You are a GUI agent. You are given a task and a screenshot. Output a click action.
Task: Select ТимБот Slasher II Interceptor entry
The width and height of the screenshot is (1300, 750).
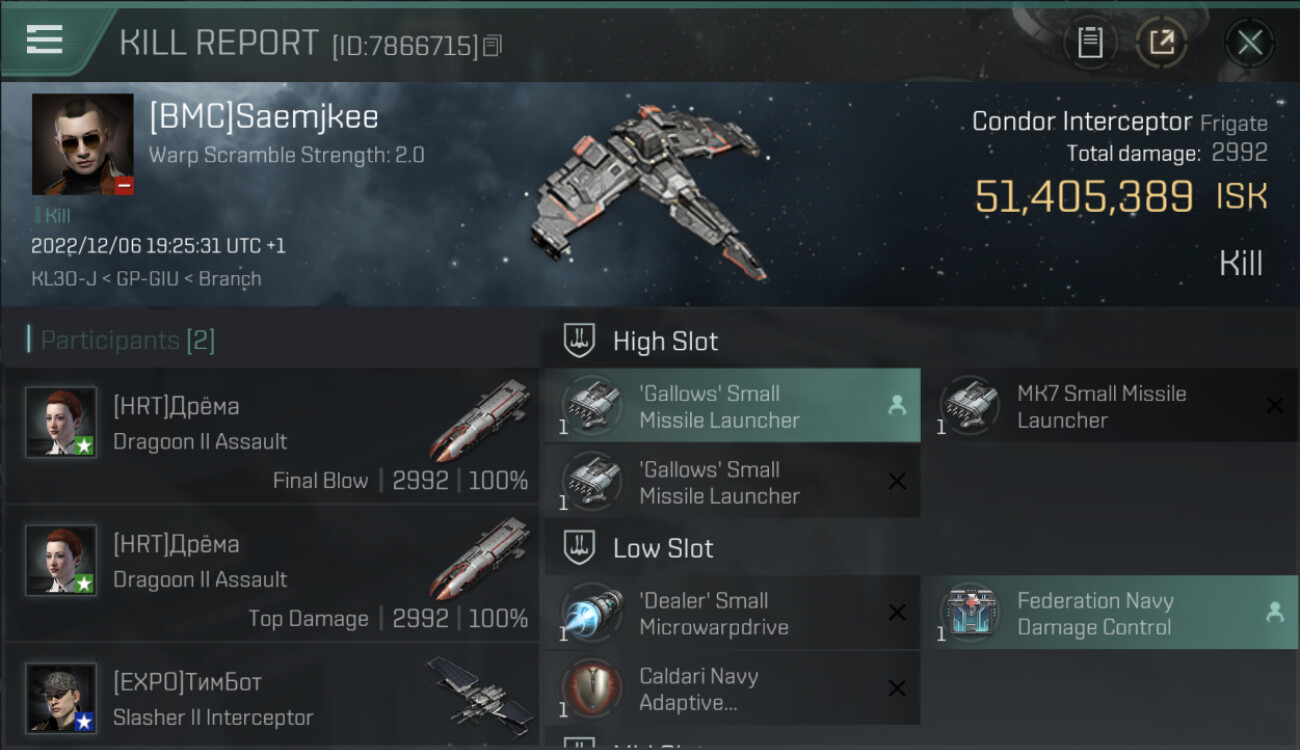272,697
